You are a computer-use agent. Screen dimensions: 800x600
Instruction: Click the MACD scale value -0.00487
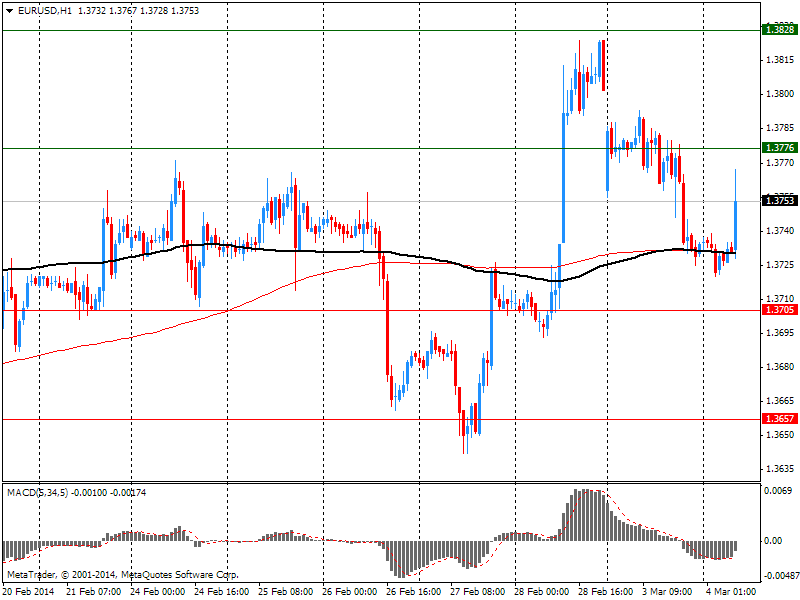(781, 576)
